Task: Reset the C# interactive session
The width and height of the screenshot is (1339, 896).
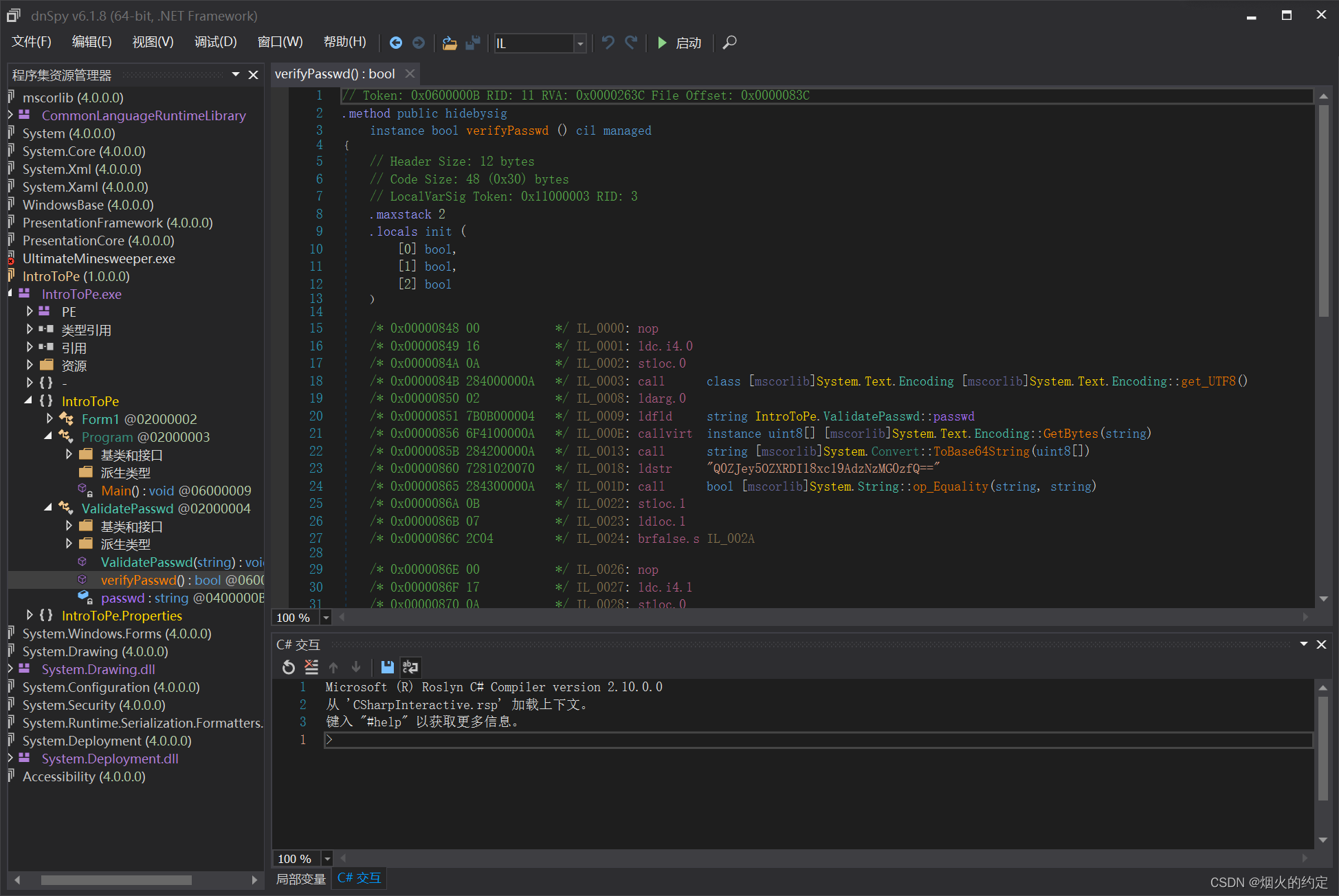Action: click(289, 667)
